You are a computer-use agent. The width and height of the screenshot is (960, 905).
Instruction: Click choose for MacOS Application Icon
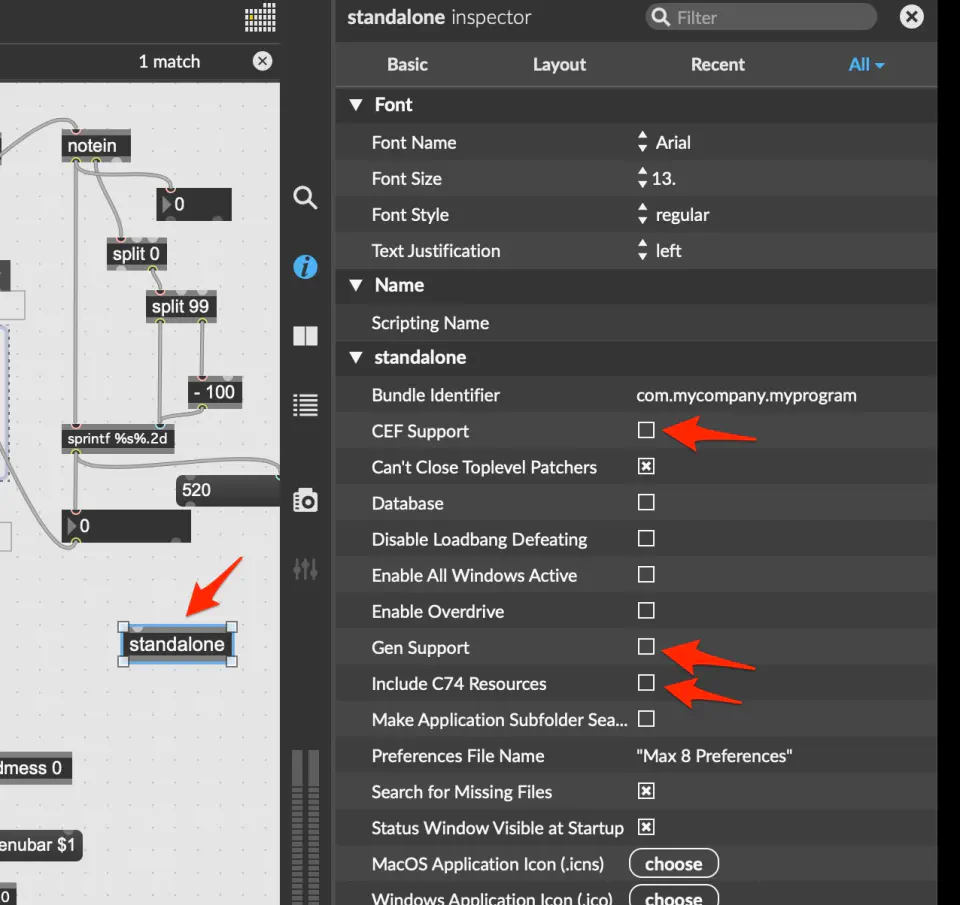tap(673, 864)
